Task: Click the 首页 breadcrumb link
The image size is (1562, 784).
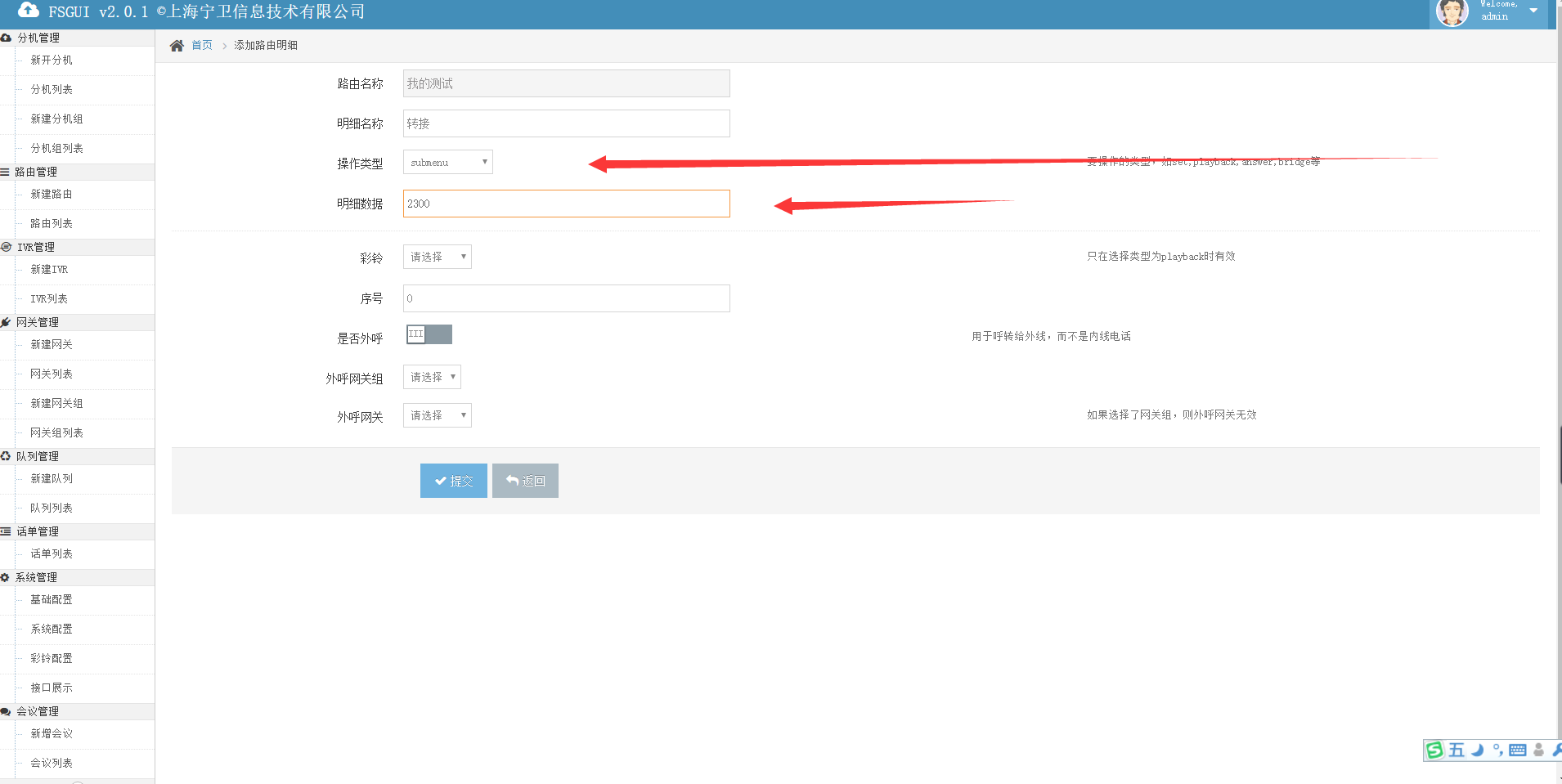Action: pyautogui.click(x=202, y=46)
